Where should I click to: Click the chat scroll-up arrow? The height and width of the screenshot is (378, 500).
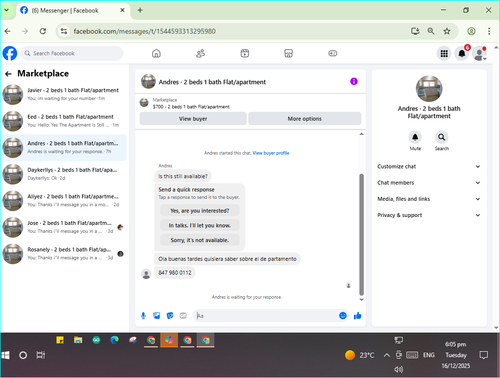tap(361, 134)
